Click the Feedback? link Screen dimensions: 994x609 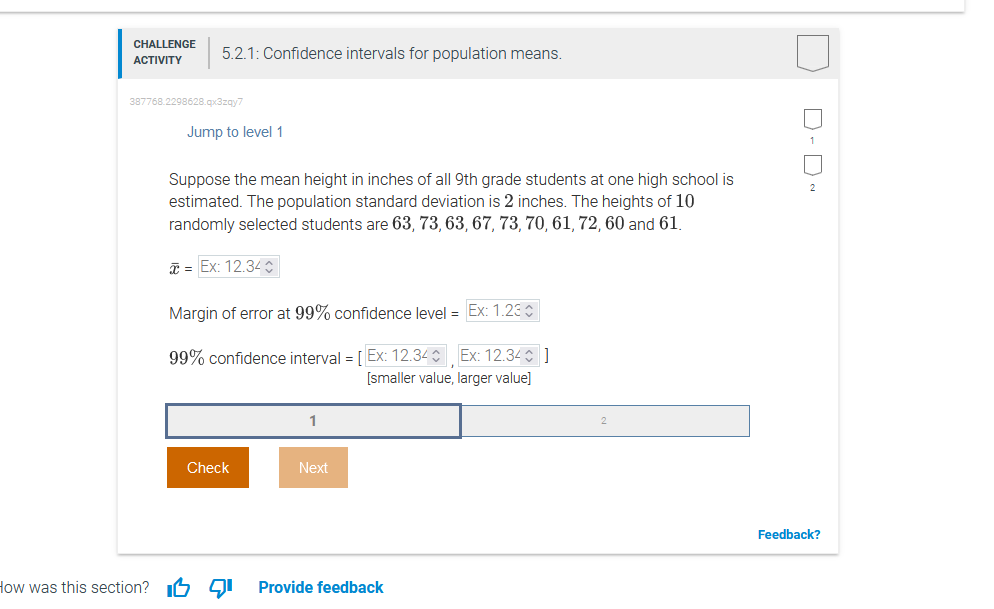pos(788,534)
